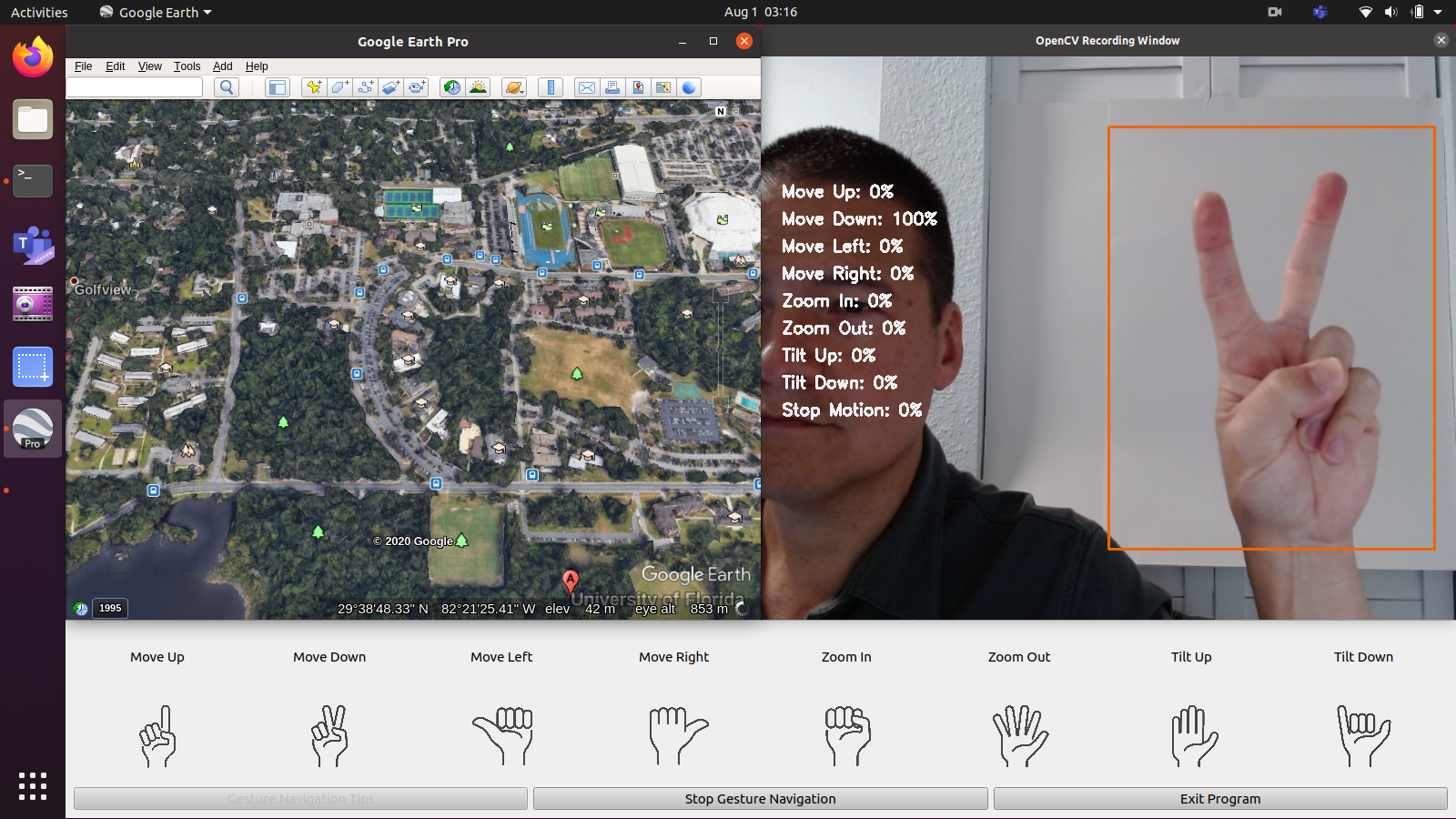This screenshot has width=1456, height=819.
Task: Click the blue Earth sphere icon
Action: point(689,87)
